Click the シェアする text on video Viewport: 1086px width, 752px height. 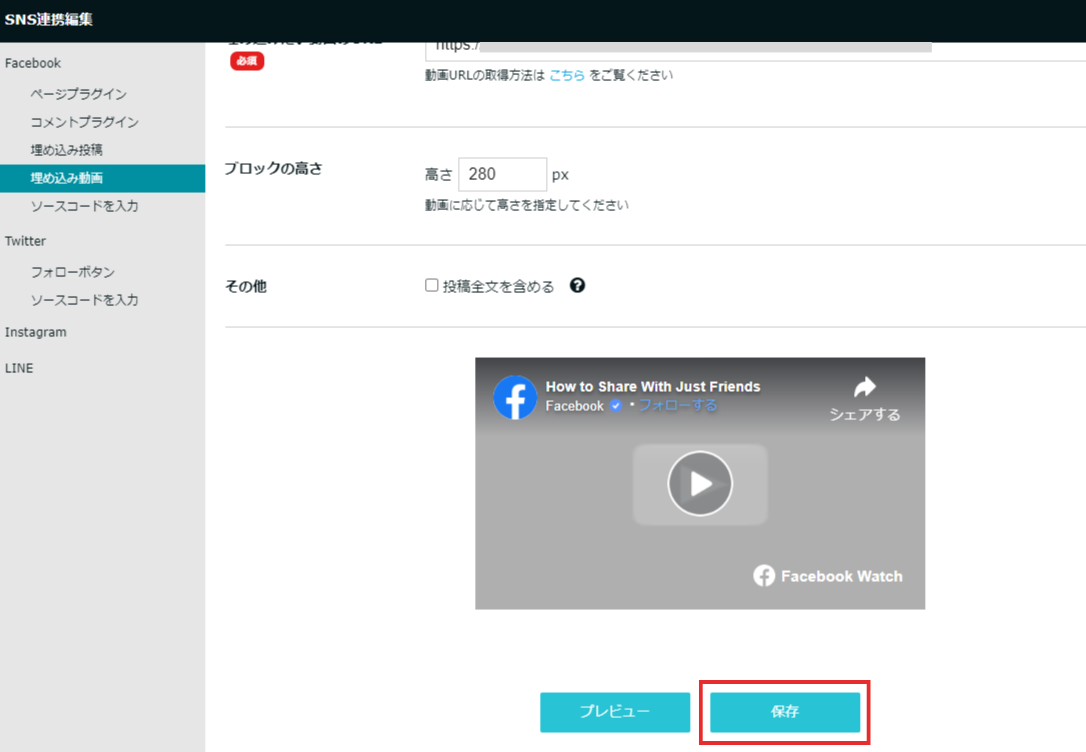(864, 414)
